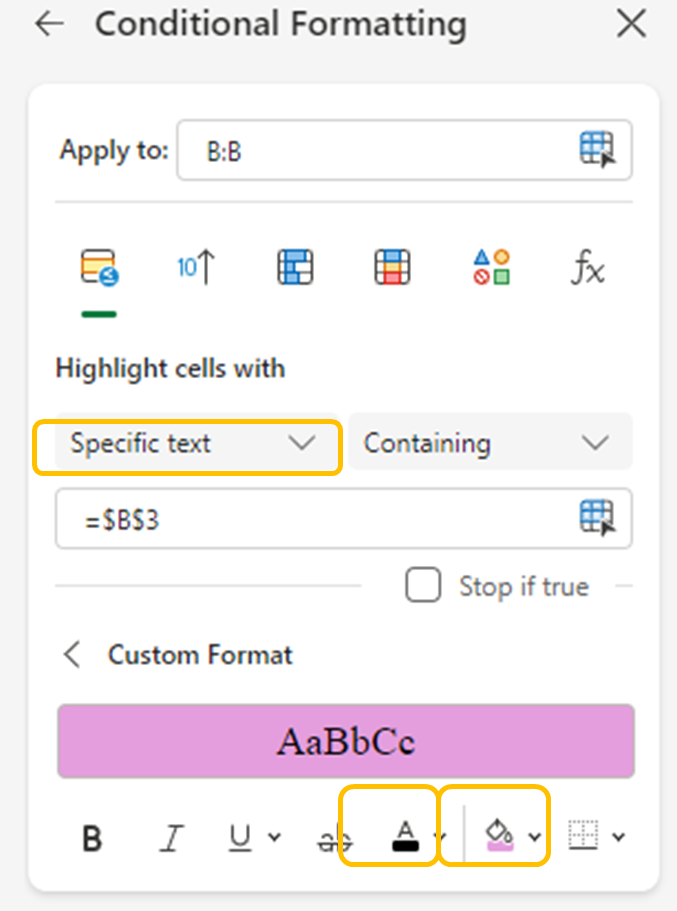Click the pink fill color button
This screenshot has height=911, width=677.
(x=498, y=834)
